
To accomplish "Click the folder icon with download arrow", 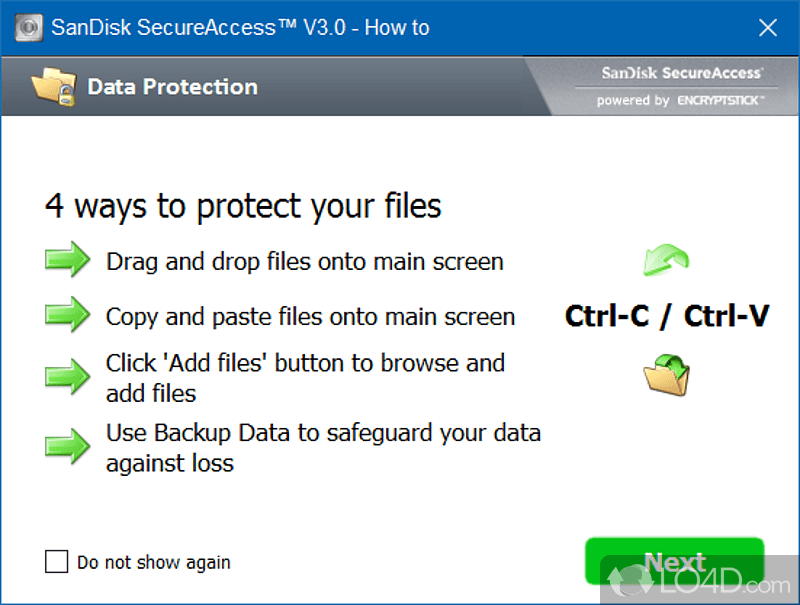I will point(668,373).
